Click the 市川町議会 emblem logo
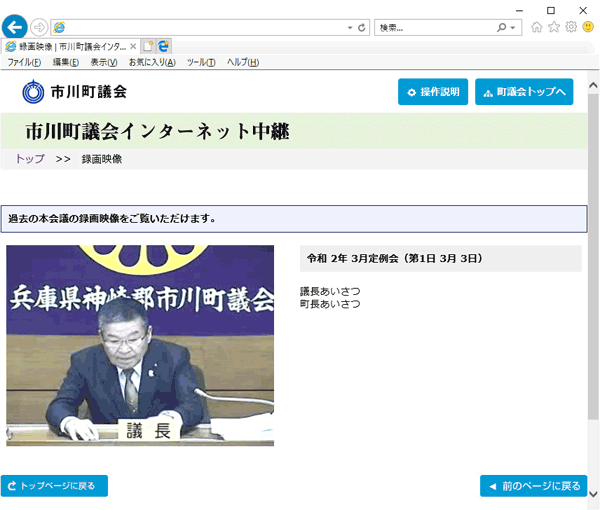This screenshot has width=600, height=510. (x=33, y=92)
